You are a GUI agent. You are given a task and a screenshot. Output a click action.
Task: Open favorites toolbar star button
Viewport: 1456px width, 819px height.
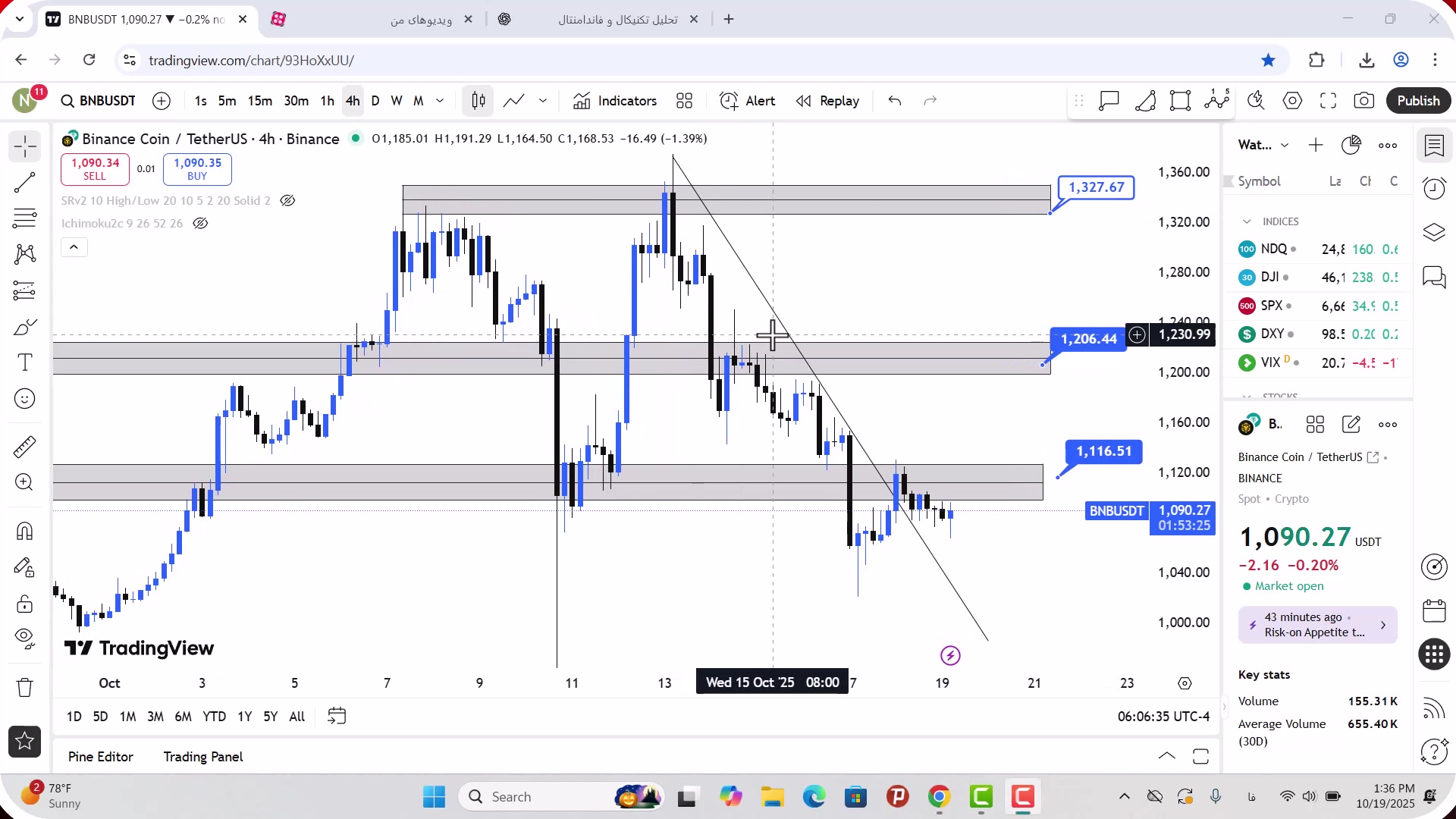coord(25,742)
